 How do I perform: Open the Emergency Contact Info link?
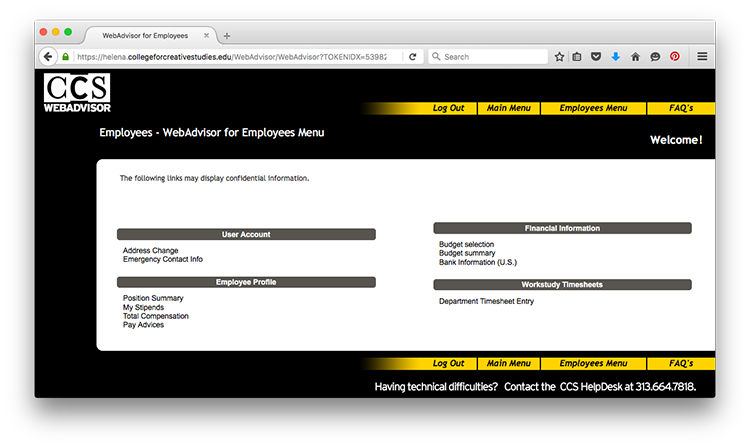pos(162,259)
